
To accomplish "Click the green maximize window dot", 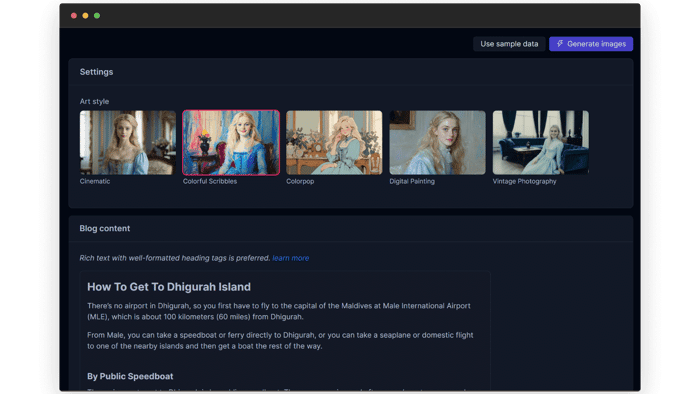I will tap(97, 16).
